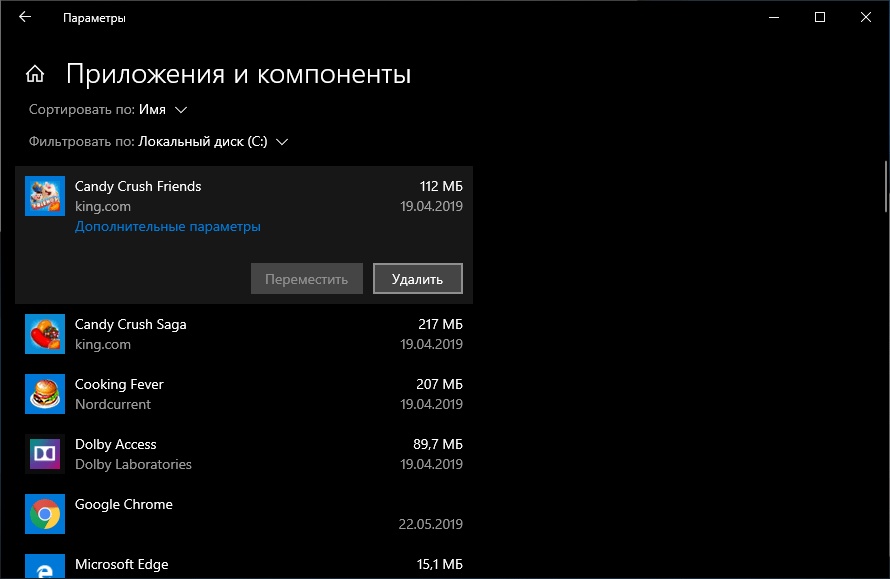Screen dimensions: 890x579
Task: Click the Cooking Fever burger icon
Action: pos(44,394)
